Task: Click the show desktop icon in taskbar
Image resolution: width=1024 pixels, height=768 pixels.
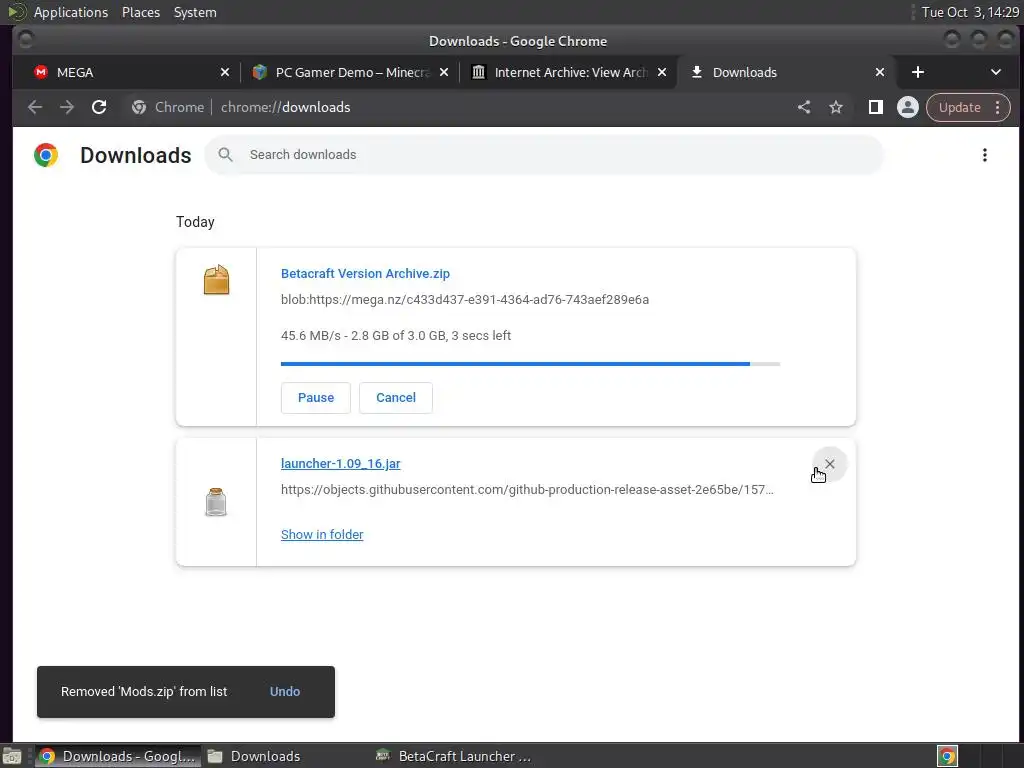Action: 12,756
